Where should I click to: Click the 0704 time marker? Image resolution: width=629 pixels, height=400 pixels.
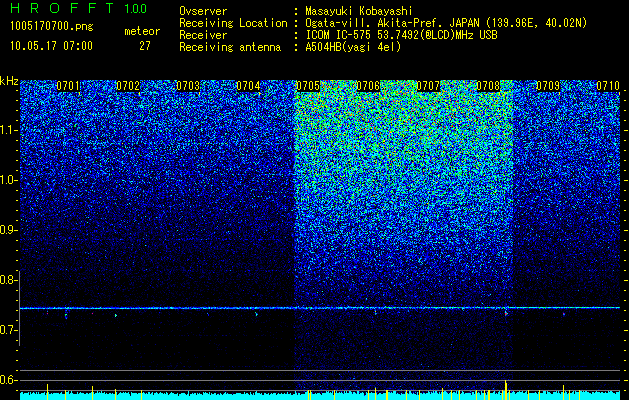coord(248,86)
